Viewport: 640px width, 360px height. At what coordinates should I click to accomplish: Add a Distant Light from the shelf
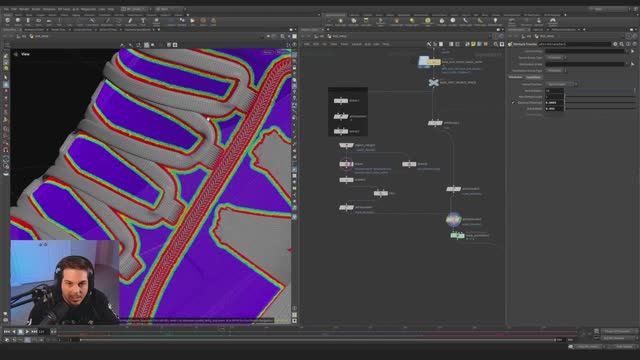412,22
